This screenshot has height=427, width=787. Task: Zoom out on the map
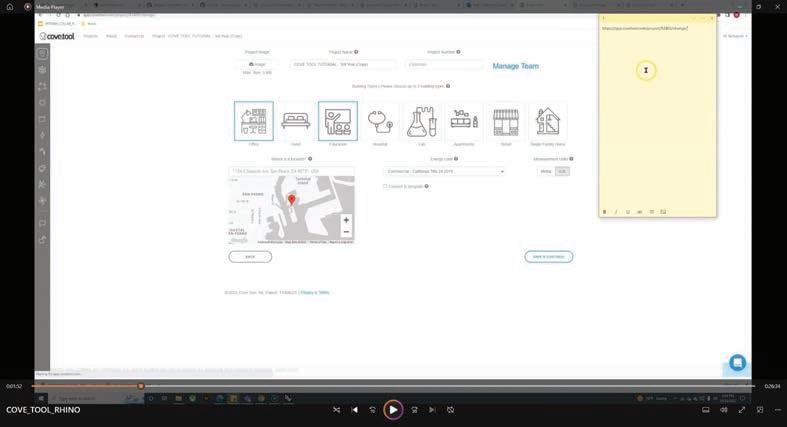[x=346, y=232]
